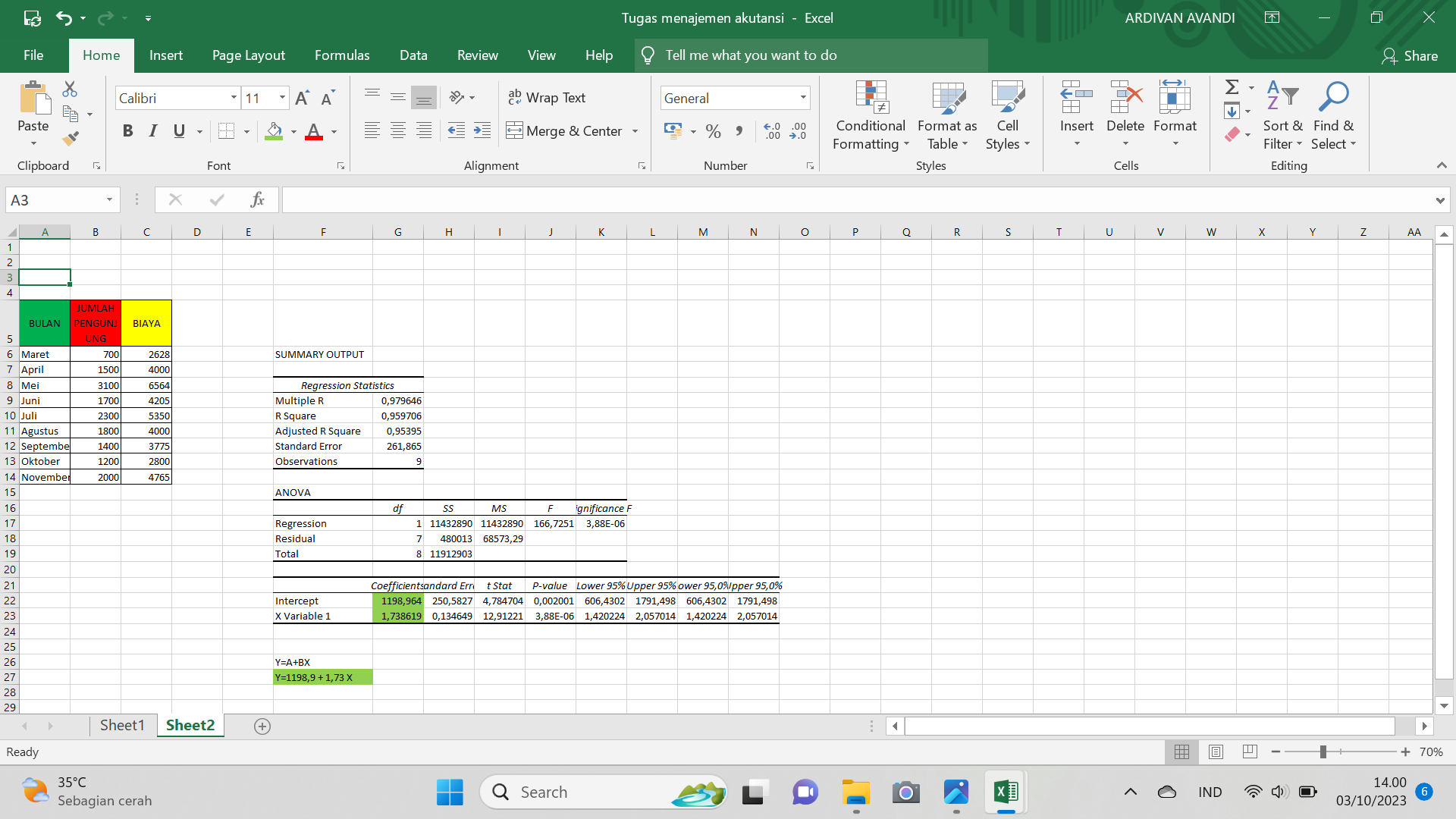Toggle Wrap Text on cell
Screen dimensions: 1456x819
tap(547, 98)
